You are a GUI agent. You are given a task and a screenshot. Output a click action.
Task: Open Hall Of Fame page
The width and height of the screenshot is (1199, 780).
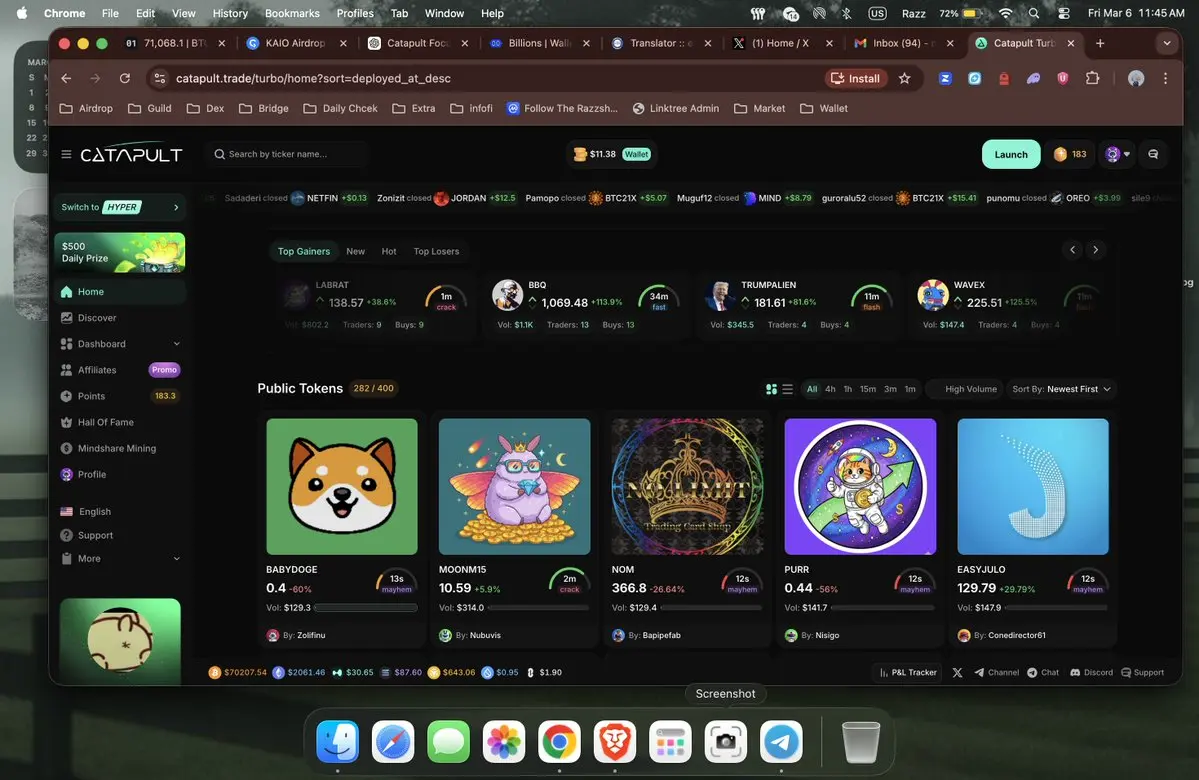click(120, 422)
